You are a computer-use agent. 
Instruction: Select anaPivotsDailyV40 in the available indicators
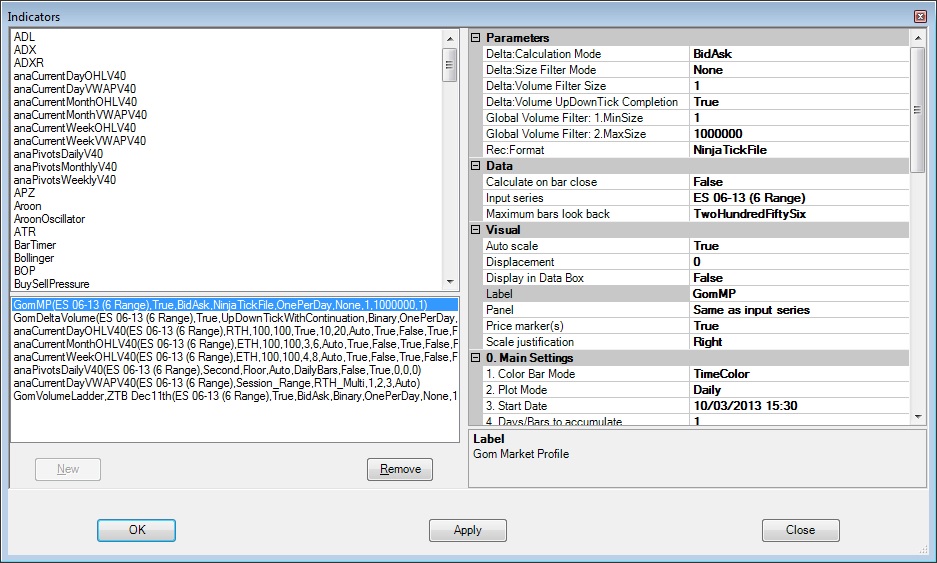pos(59,154)
